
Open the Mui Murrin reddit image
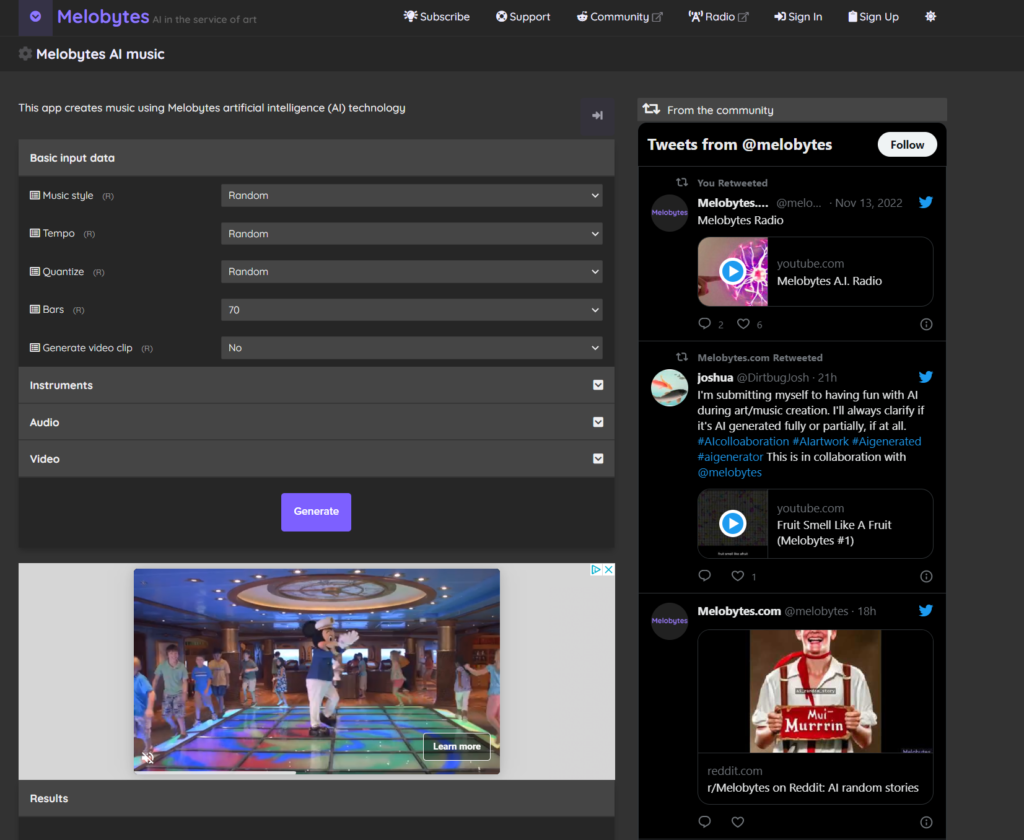coord(815,691)
